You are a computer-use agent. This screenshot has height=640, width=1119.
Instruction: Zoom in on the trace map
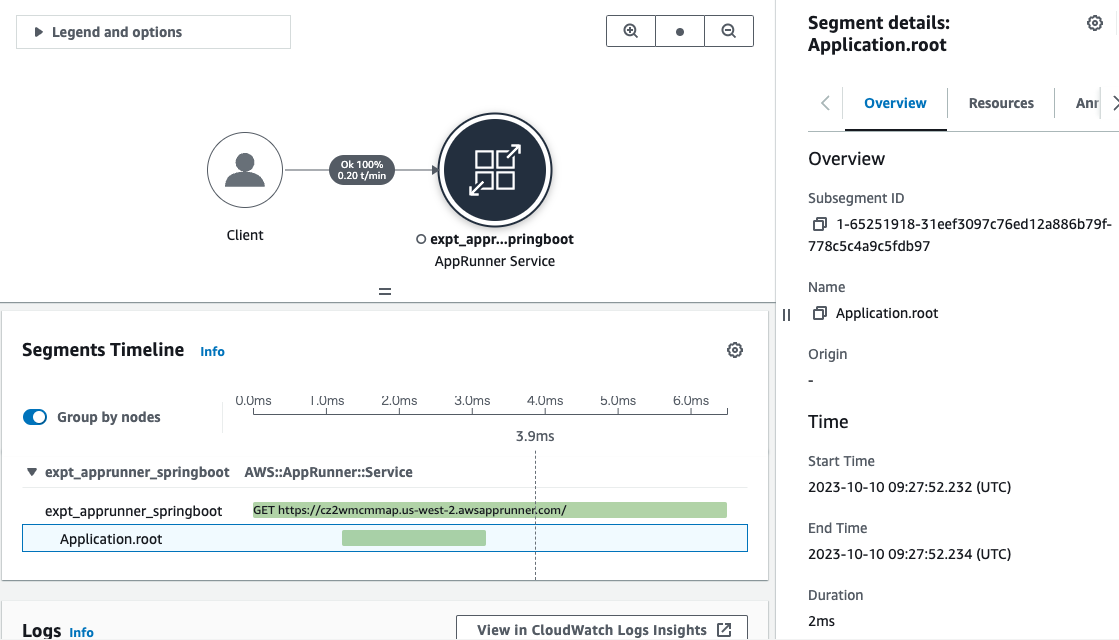631,31
